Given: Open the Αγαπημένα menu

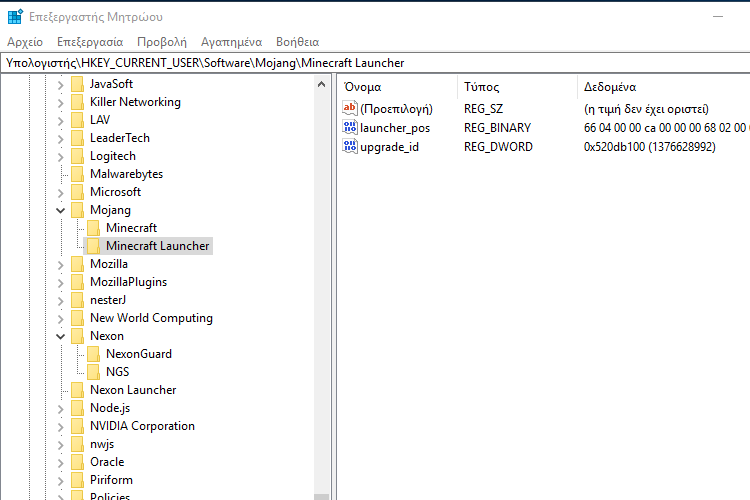Looking at the screenshot, I should pyautogui.click(x=232, y=42).
